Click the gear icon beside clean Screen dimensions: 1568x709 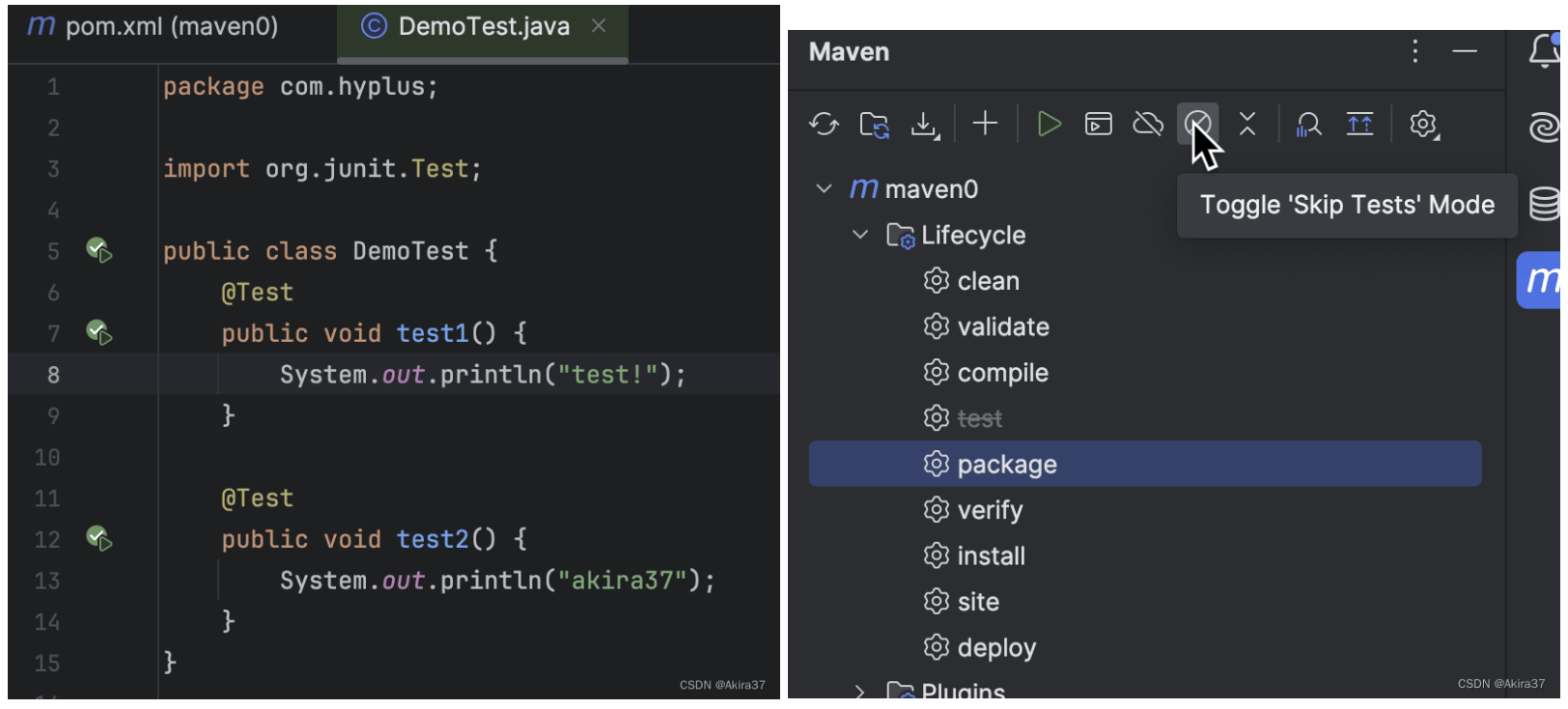point(936,280)
